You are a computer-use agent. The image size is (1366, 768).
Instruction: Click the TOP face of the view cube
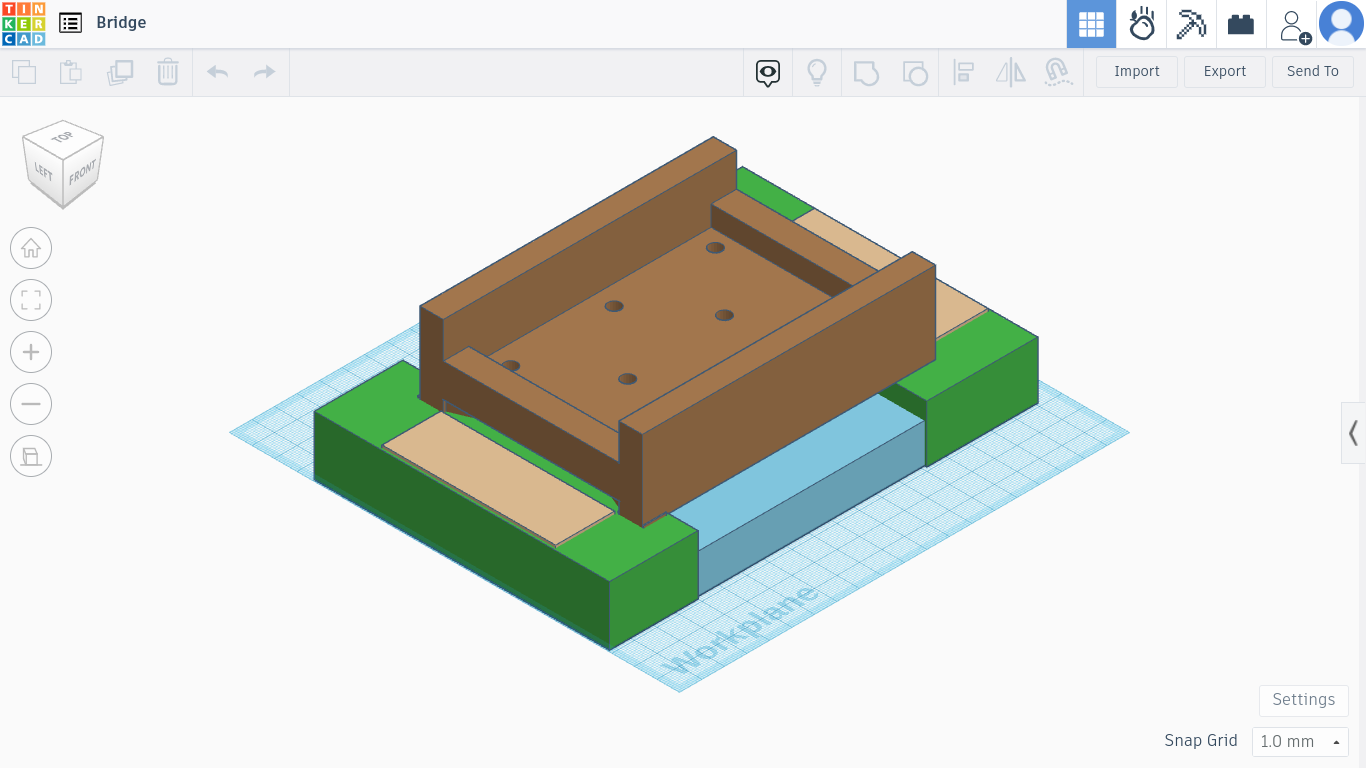62,136
